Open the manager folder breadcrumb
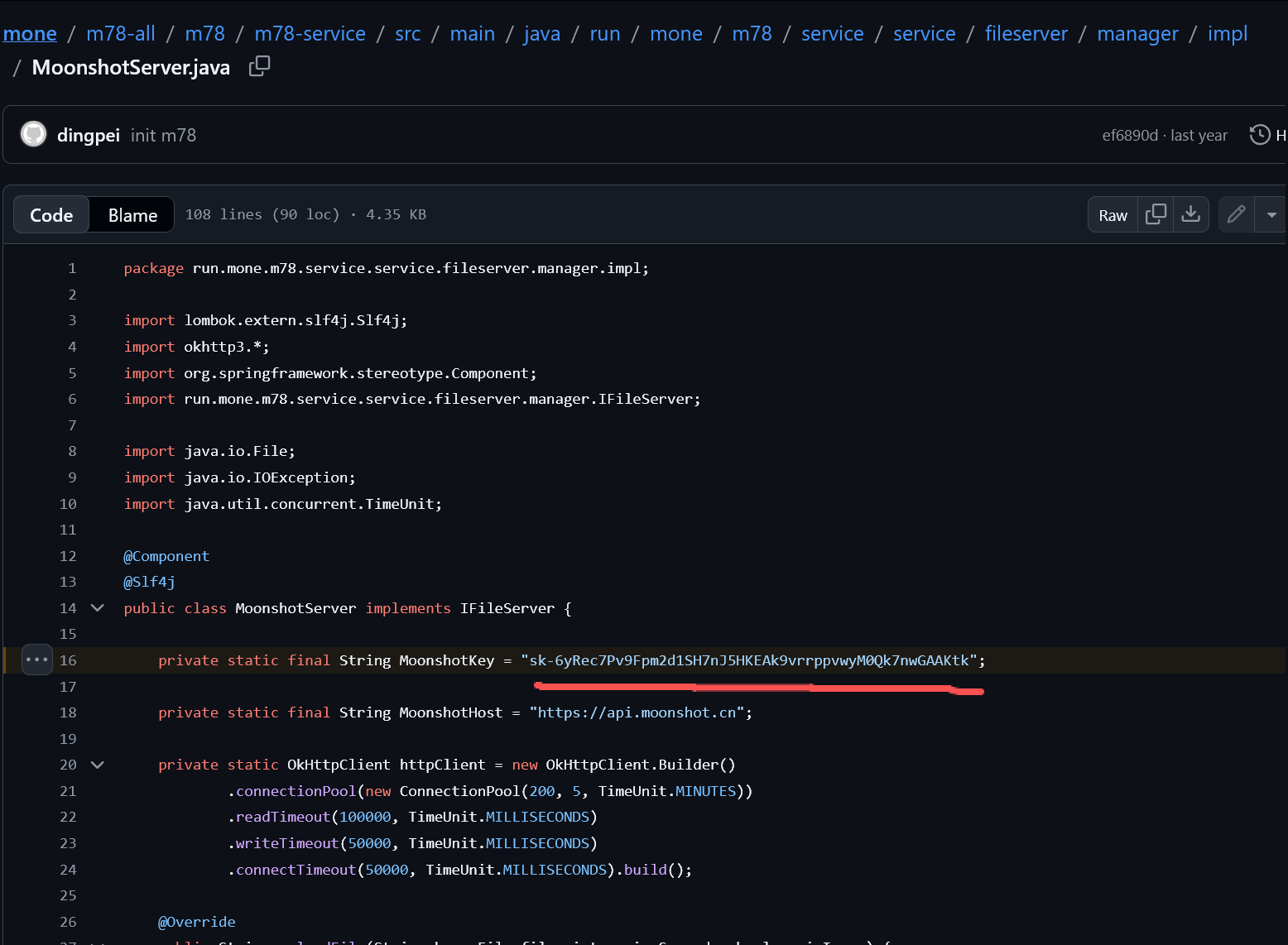This screenshot has height=945, width=1288. click(1137, 34)
